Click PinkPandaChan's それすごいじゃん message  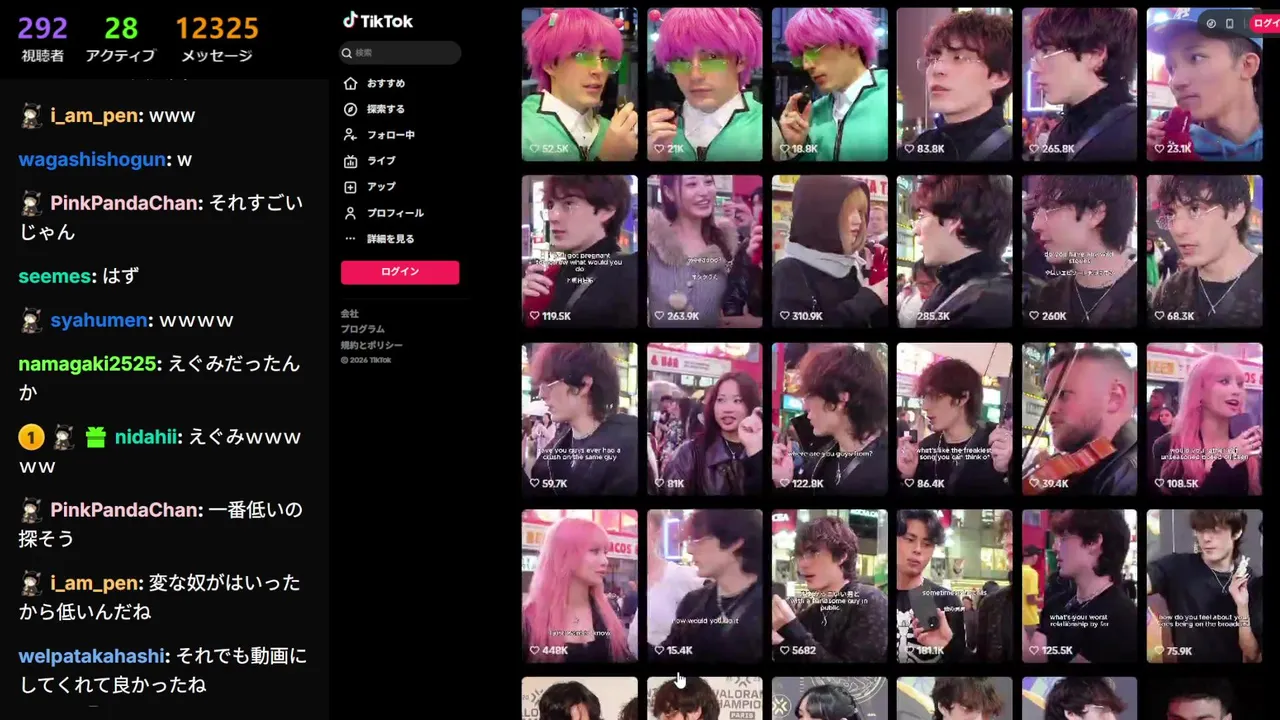coord(160,217)
